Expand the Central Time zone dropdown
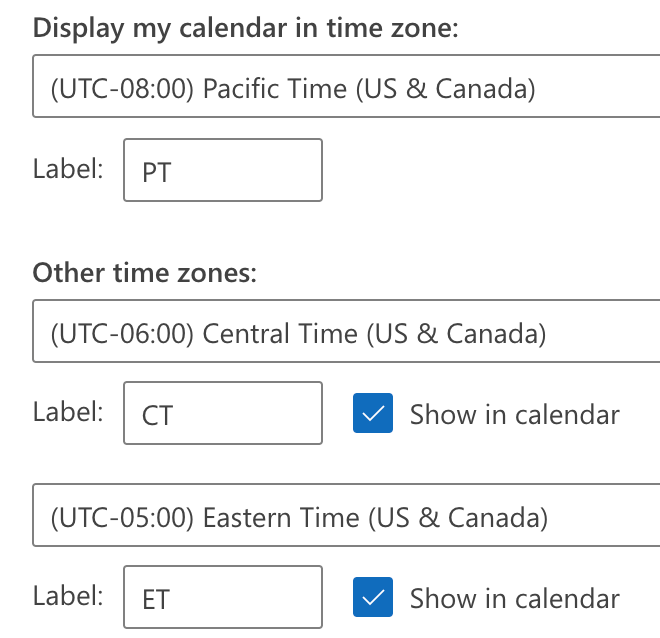The image size is (660, 638). 345,333
